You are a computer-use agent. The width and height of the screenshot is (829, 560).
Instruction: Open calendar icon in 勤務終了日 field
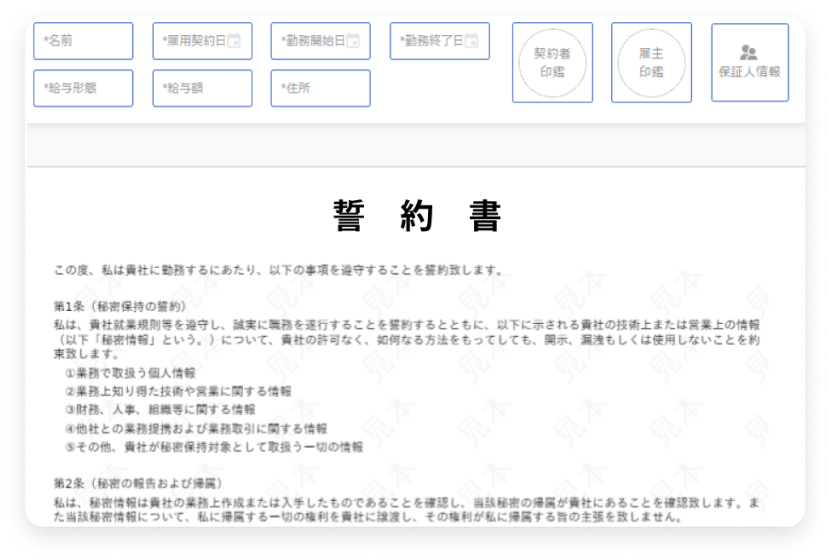(x=471, y=41)
